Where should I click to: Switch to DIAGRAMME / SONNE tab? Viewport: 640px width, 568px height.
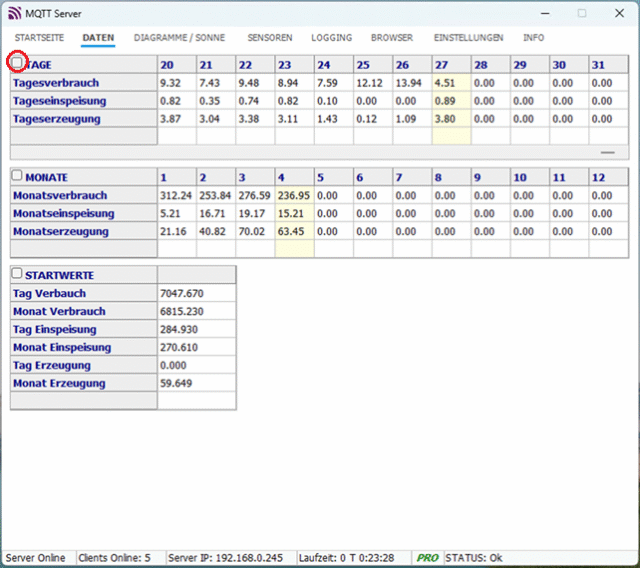click(x=180, y=38)
